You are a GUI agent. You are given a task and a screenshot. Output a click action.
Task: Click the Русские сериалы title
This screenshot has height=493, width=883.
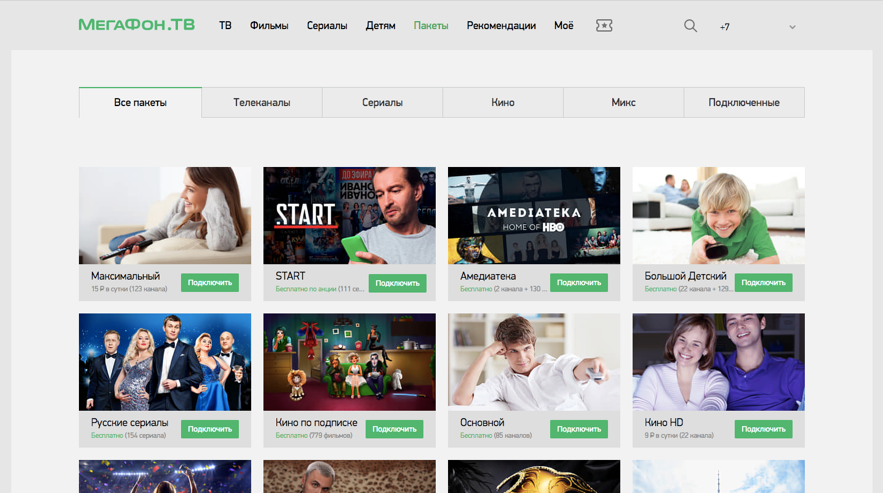[130, 423]
